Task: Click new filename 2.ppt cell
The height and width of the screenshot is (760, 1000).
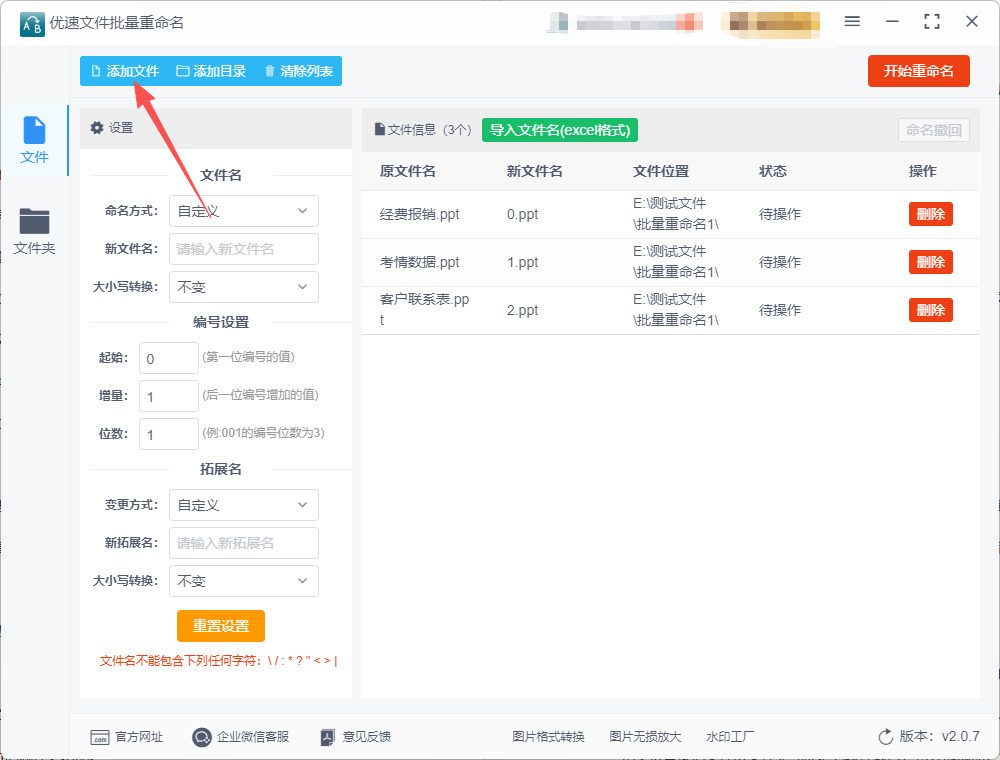Action: tap(522, 310)
